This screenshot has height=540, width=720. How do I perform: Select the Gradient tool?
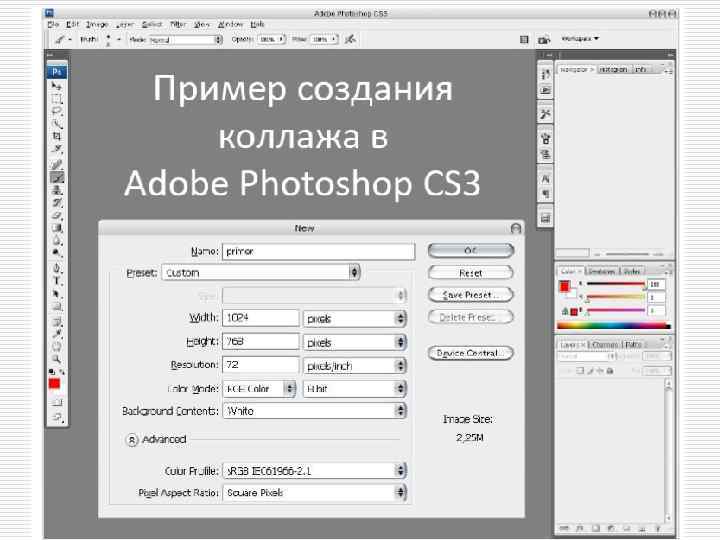[x=56, y=227]
